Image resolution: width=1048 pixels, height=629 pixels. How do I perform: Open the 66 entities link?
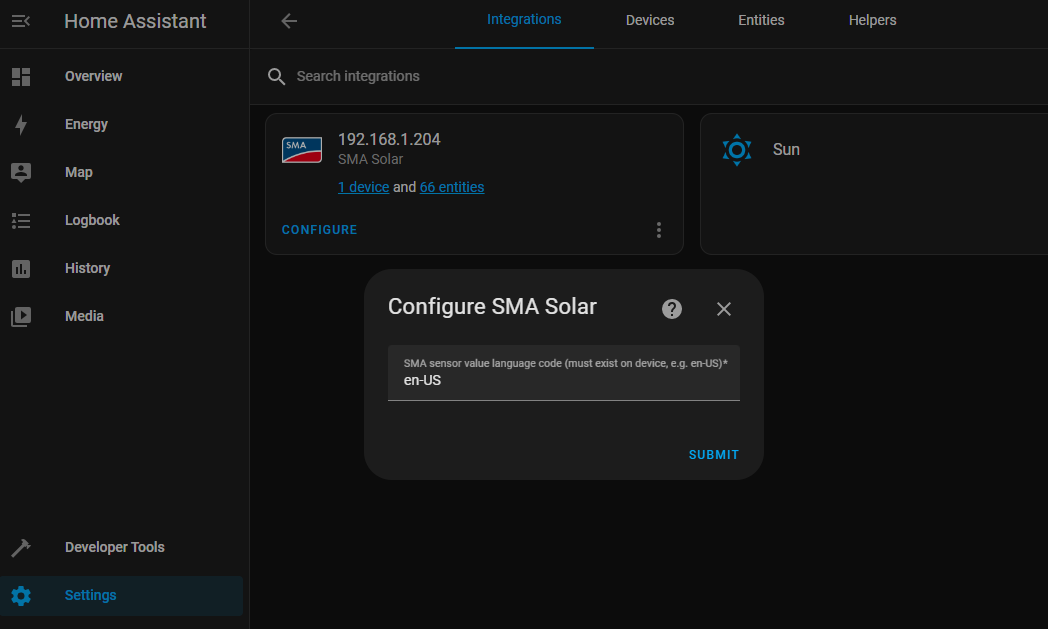point(452,187)
